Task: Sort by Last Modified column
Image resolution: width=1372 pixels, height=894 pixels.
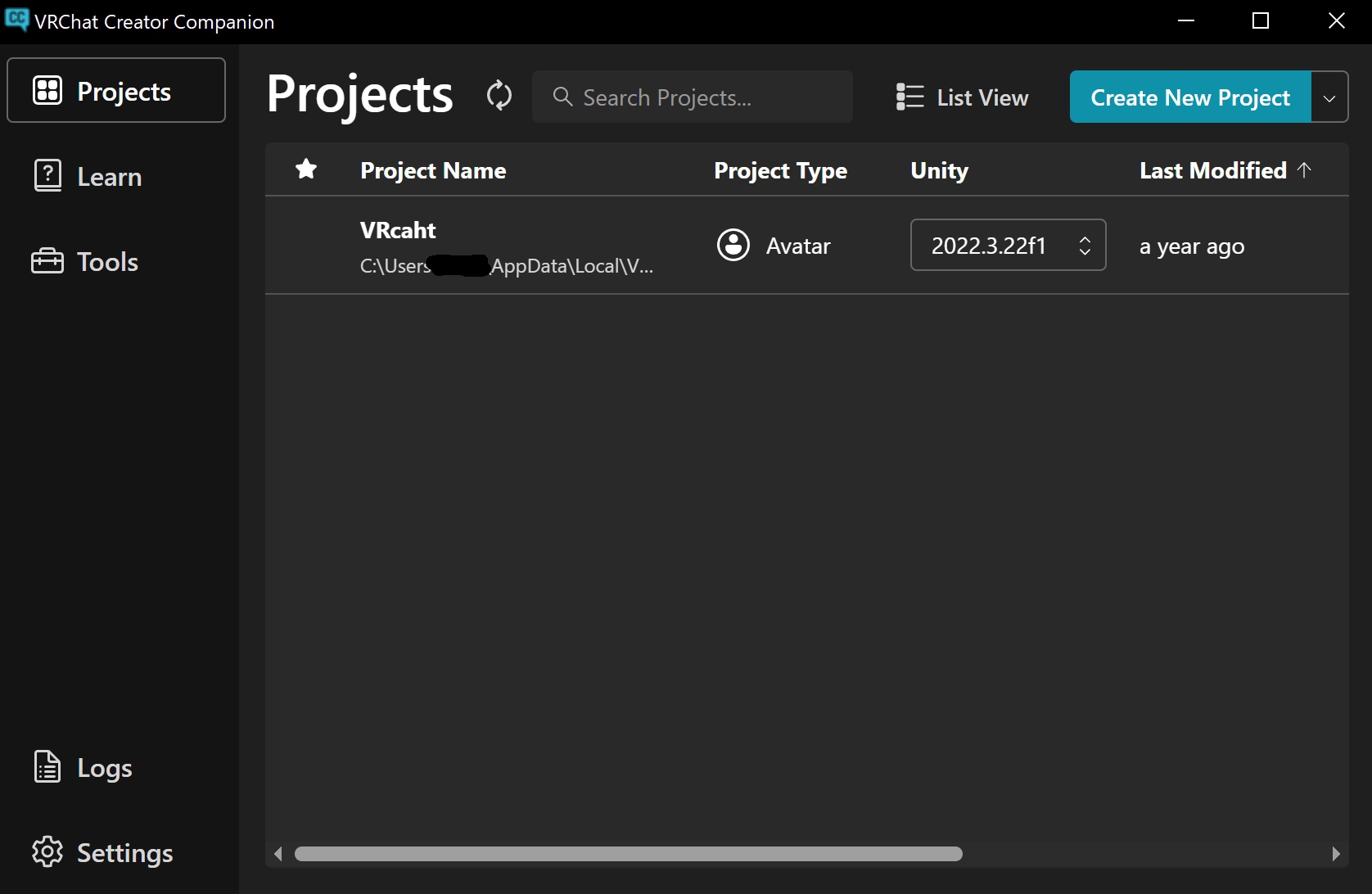Action: [x=1213, y=170]
